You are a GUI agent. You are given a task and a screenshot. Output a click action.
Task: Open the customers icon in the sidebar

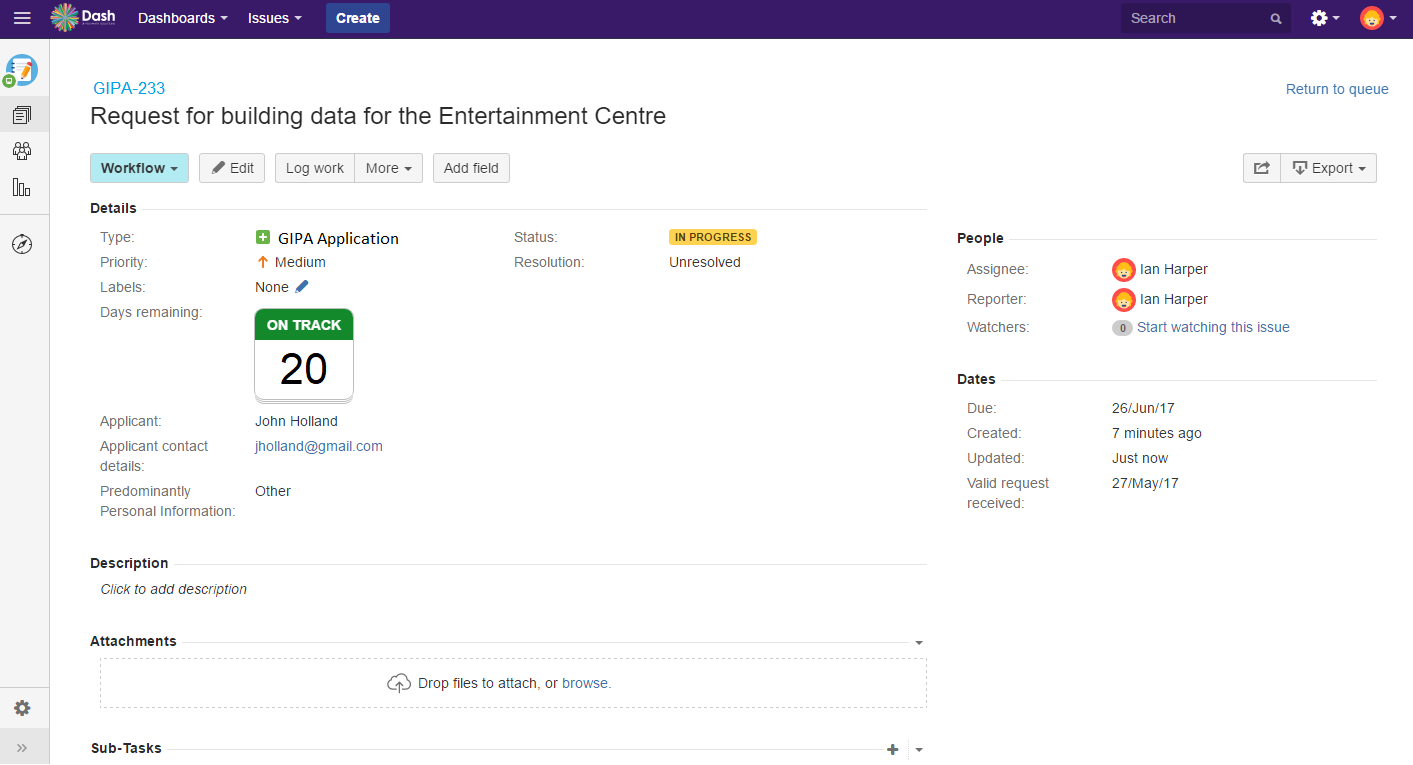point(22,151)
